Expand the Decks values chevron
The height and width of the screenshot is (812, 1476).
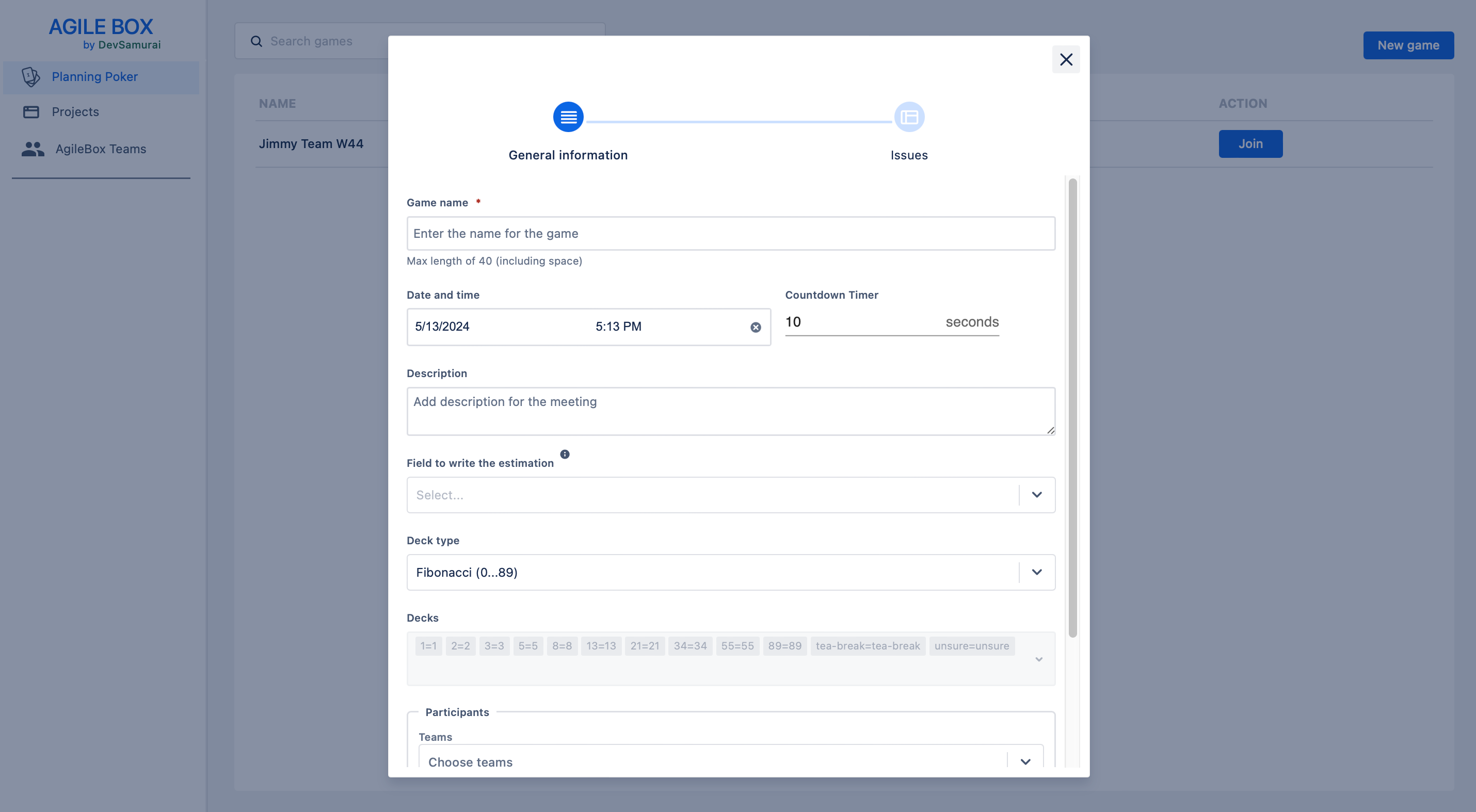click(x=1038, y=659)
